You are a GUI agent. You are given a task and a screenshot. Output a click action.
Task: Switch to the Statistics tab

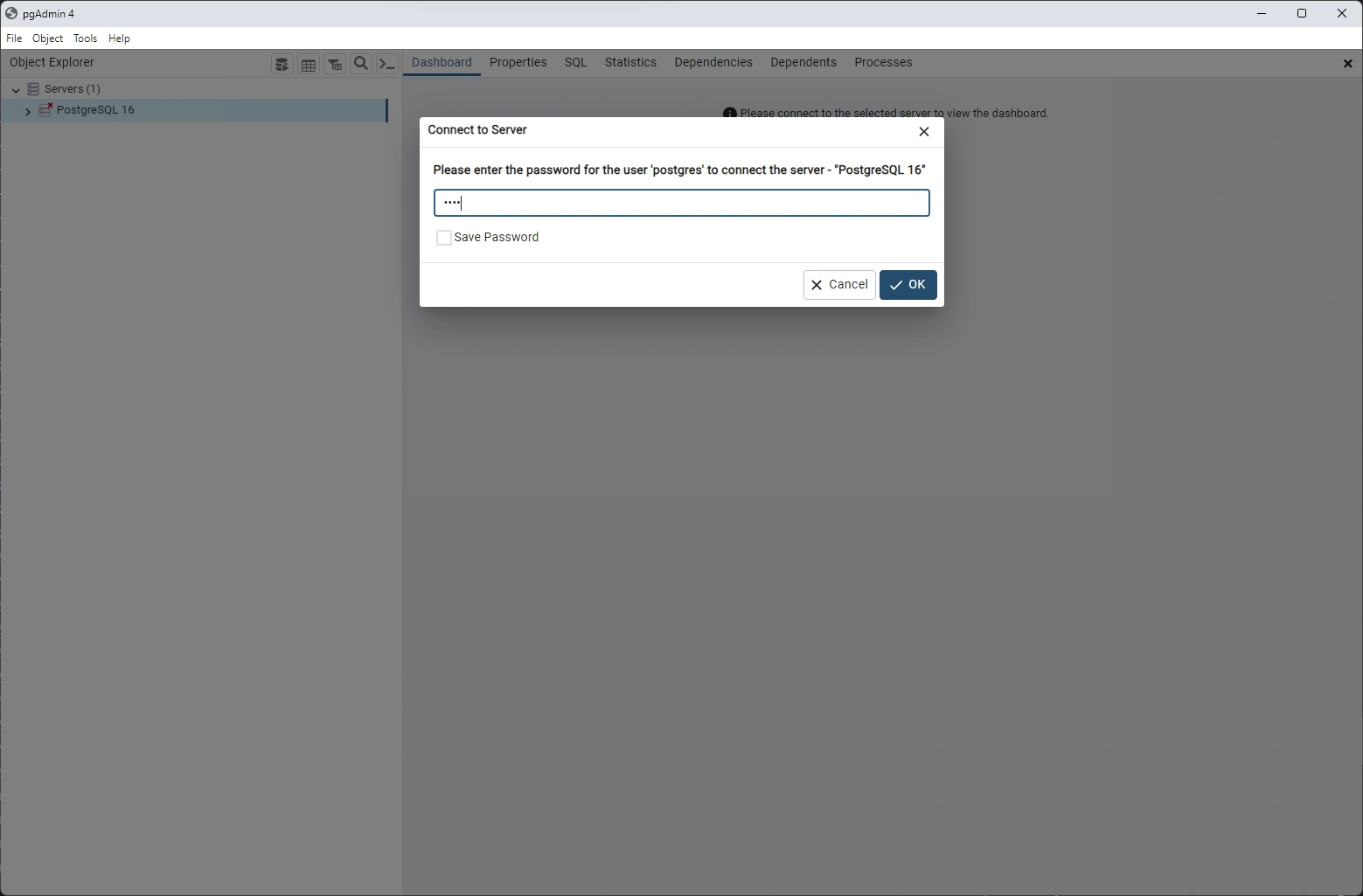click(x=630, y=62)
